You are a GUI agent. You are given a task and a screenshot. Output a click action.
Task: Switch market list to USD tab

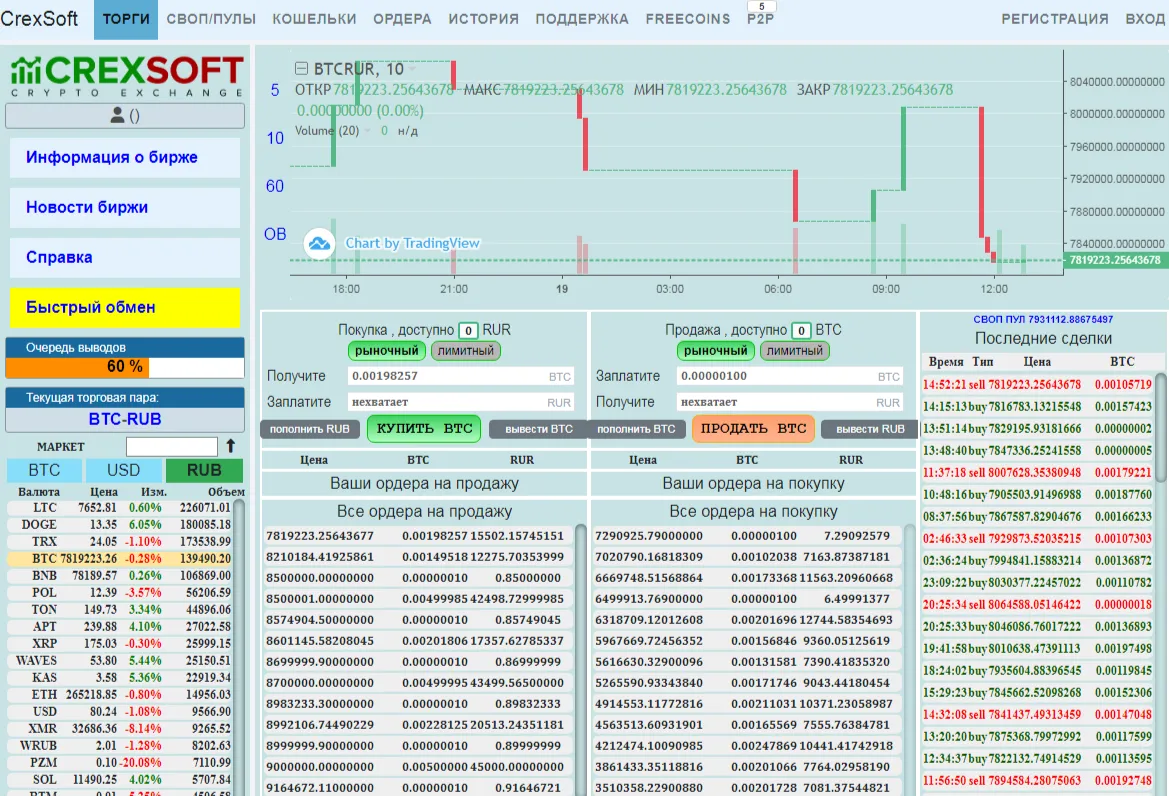pyautogui.click(x=123, y=470)
